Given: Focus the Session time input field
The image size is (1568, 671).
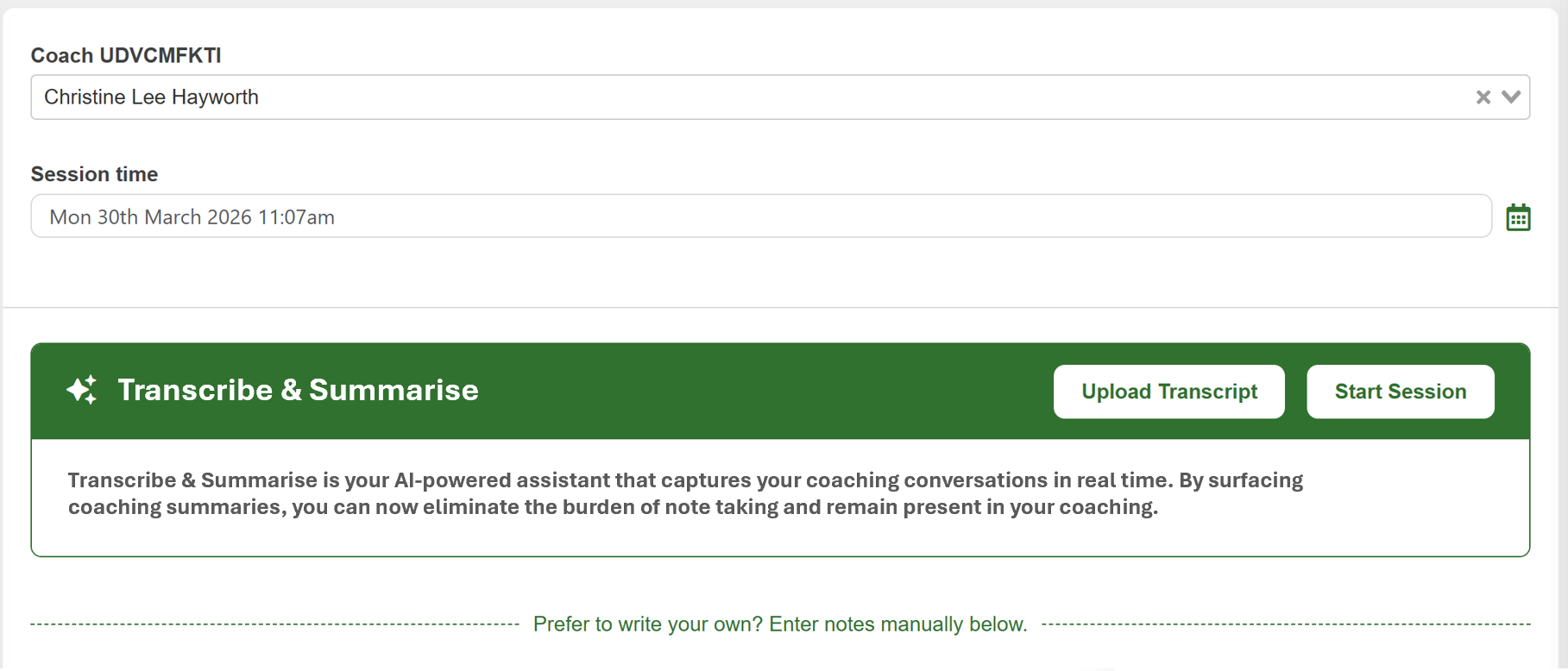Looking at the screenshot, I should tap(759, 216).
